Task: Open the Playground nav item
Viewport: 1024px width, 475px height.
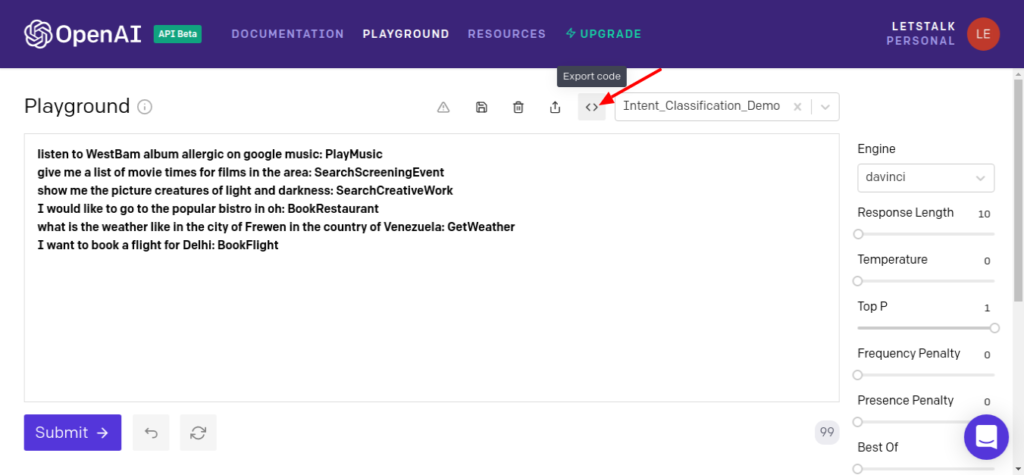Action: point(406,34)
